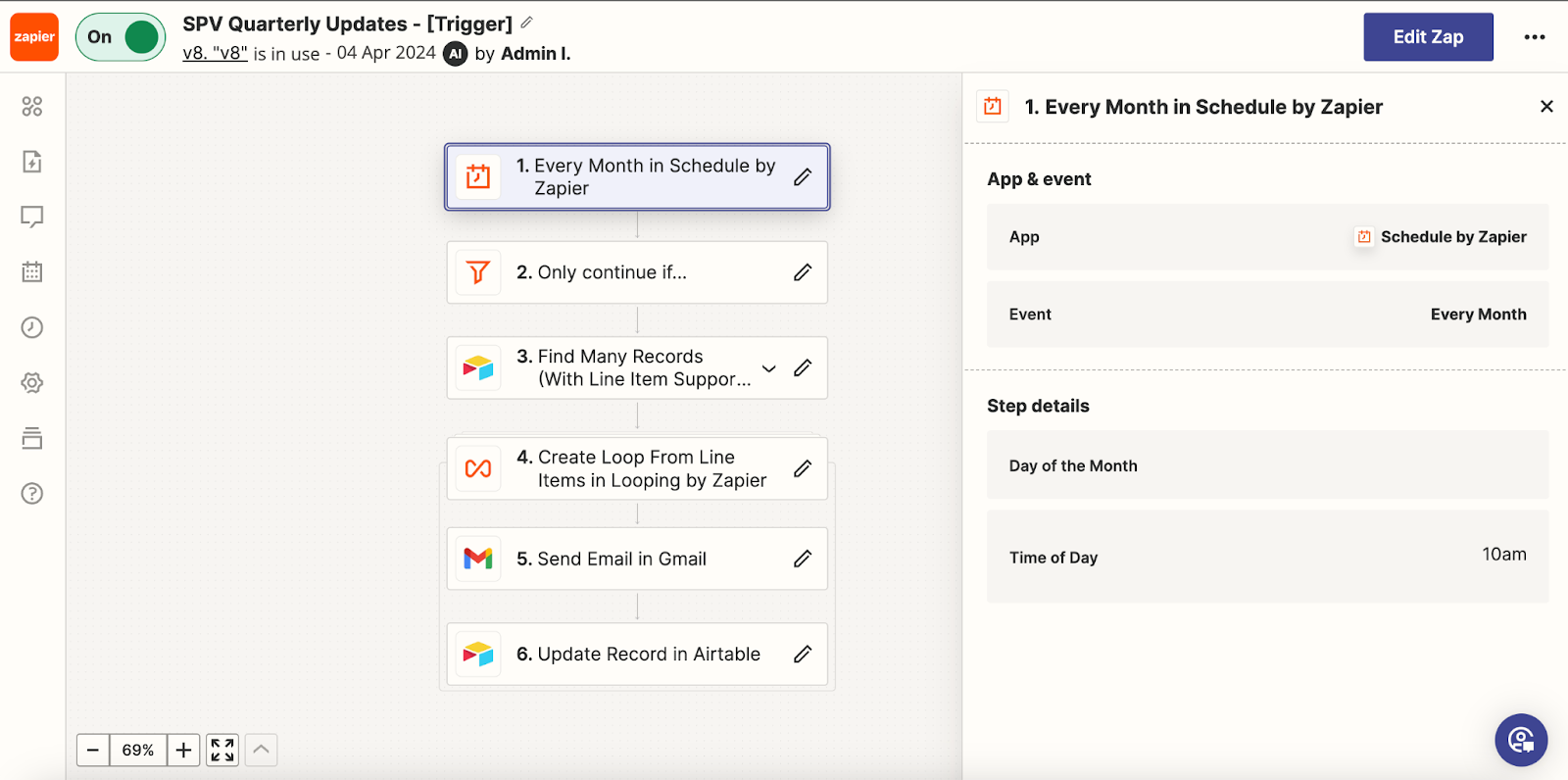Open the comments sidebar icon
Viewport: 1568px width, 780px height.
click(32, 217)
